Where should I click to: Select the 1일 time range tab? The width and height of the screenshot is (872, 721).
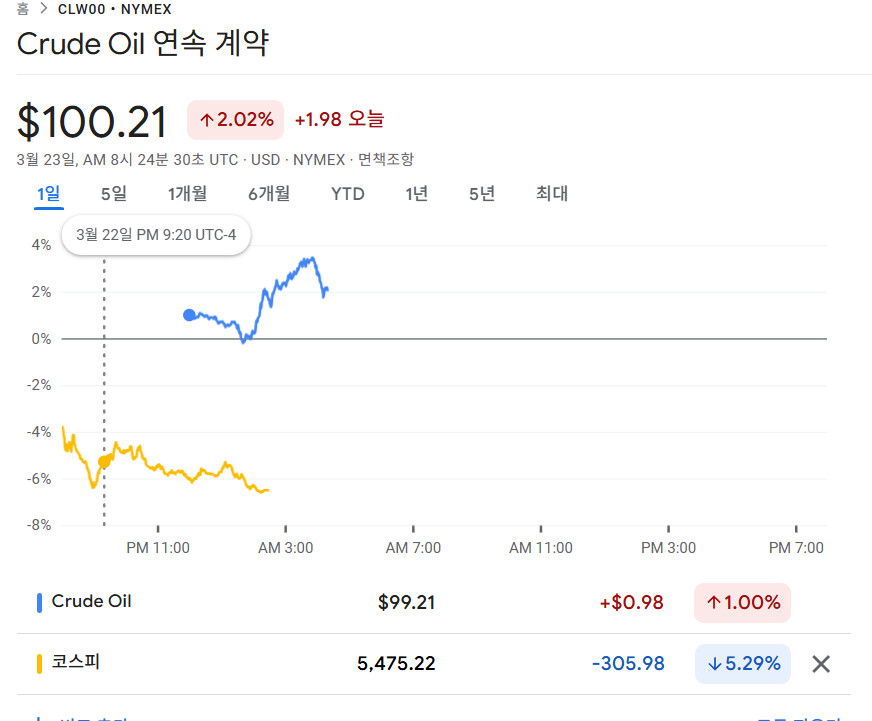[x=48, y=194]
